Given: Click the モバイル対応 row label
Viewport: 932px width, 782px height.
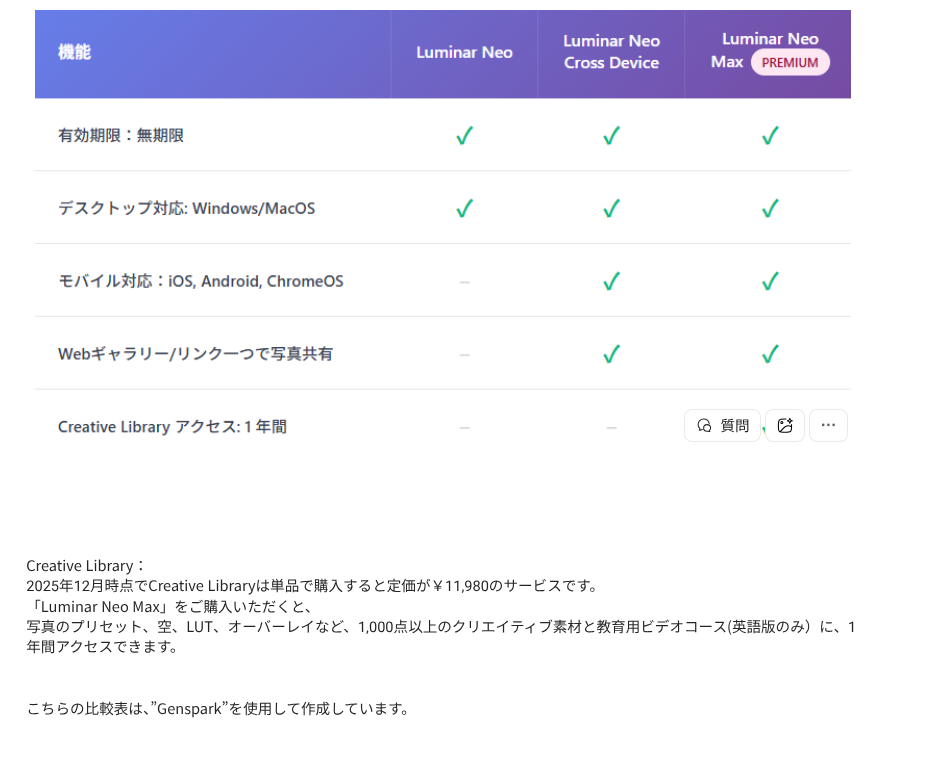Looking at the screenshot, I should click(x=200, y=282).
